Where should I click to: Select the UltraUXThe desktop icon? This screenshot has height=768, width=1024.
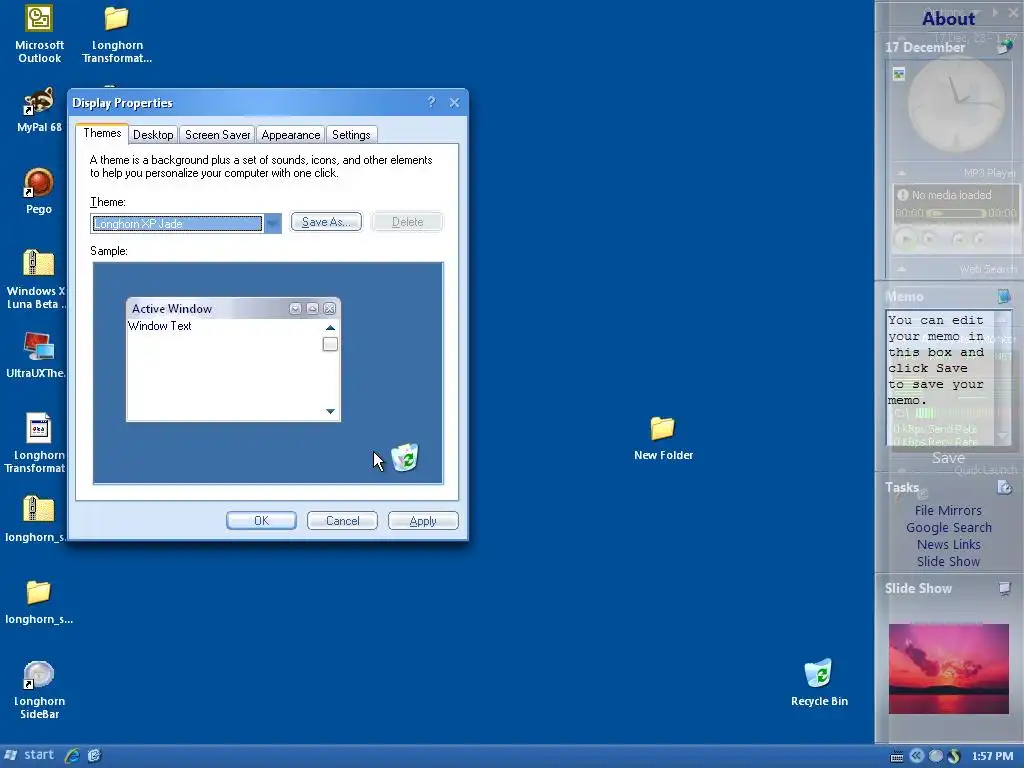point(39,346)
